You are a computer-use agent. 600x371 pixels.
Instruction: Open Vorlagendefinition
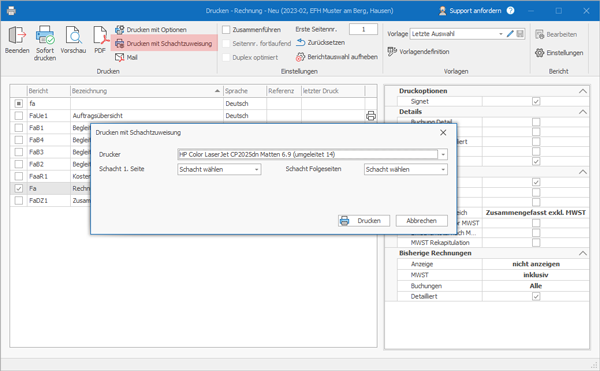pyautogui.click(x=418, y=51)
